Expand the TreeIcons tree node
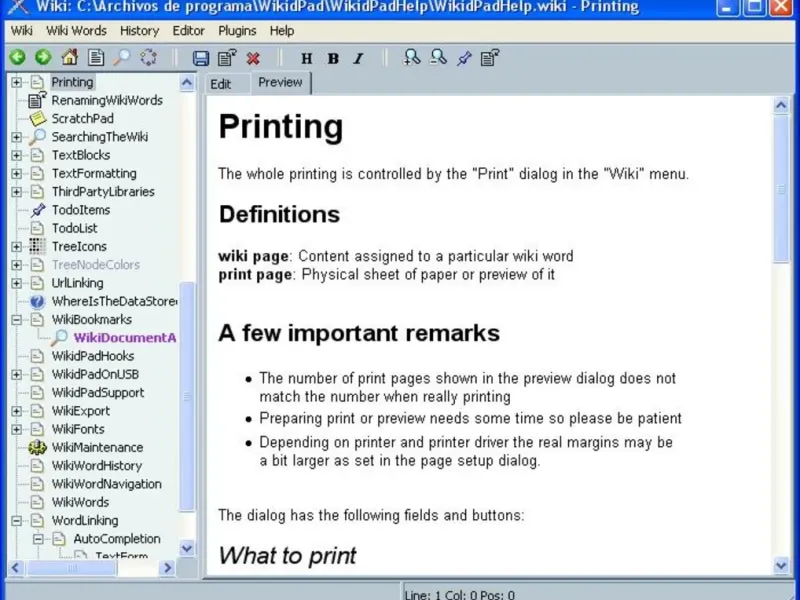Screen dimensions: 800x600 coord(16,246)
